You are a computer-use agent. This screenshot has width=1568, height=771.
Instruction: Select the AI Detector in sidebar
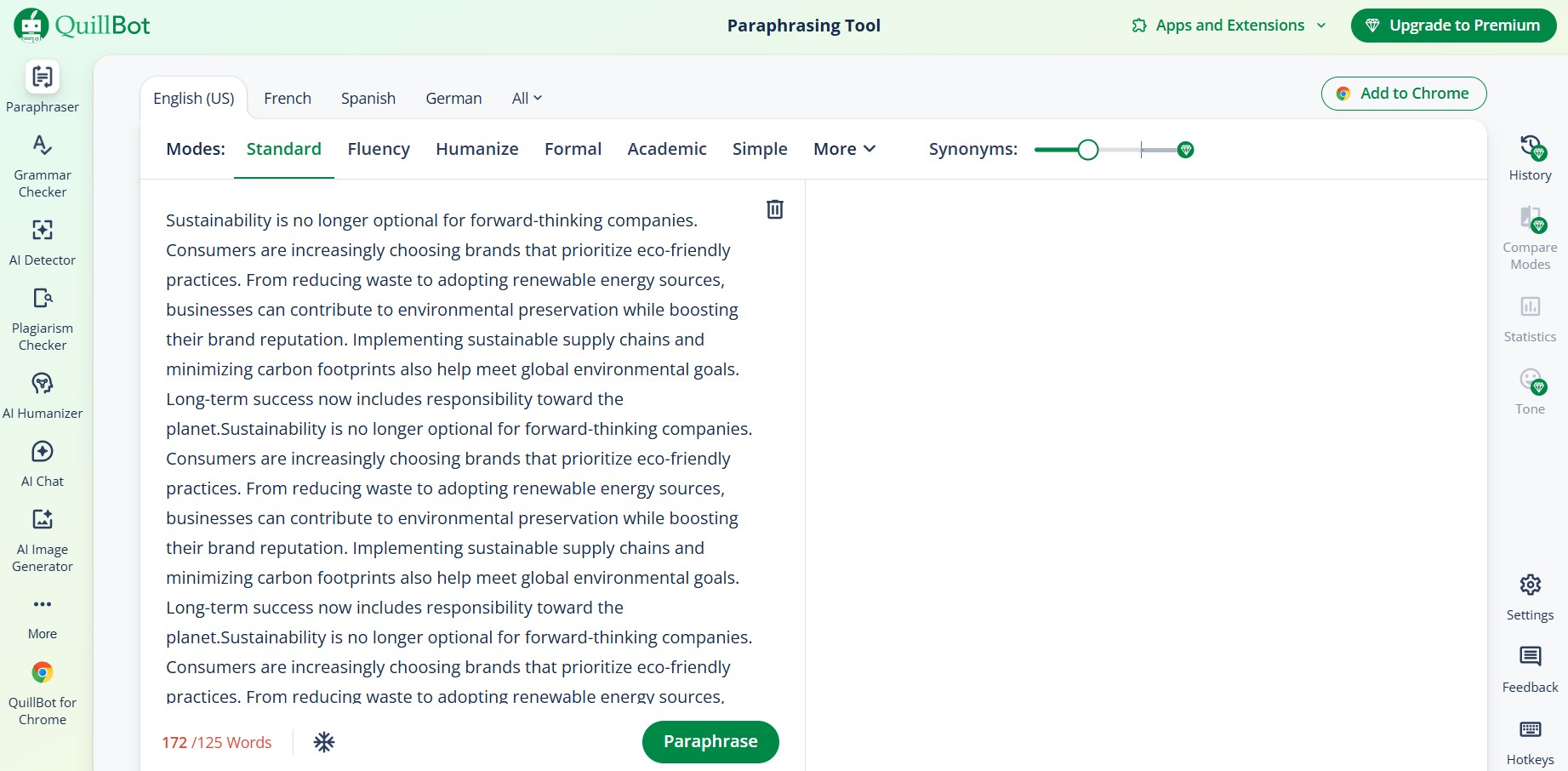pyautogui.click(x=42, y=238)
